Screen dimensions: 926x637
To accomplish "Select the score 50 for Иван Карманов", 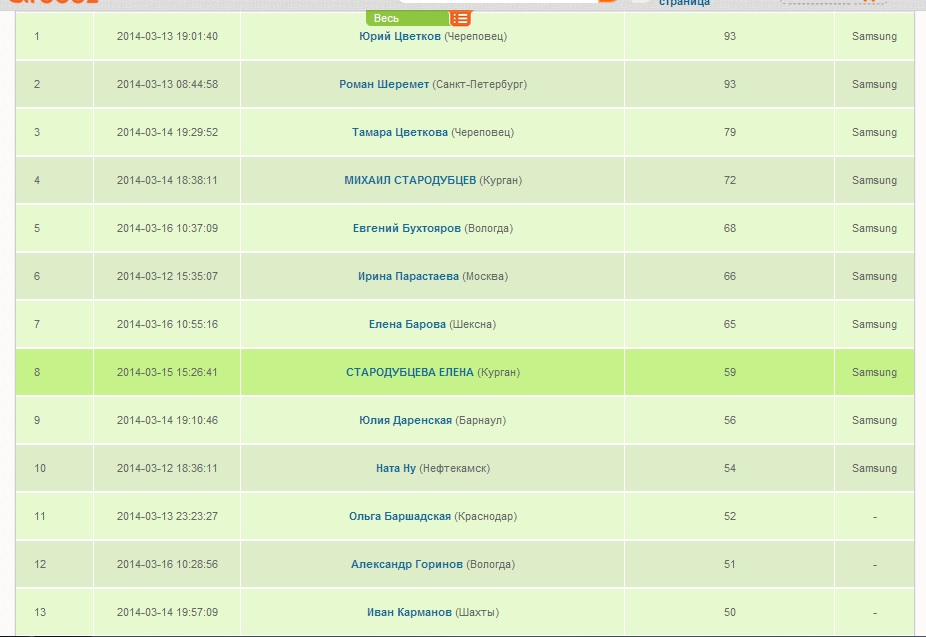I will point(730,612).
